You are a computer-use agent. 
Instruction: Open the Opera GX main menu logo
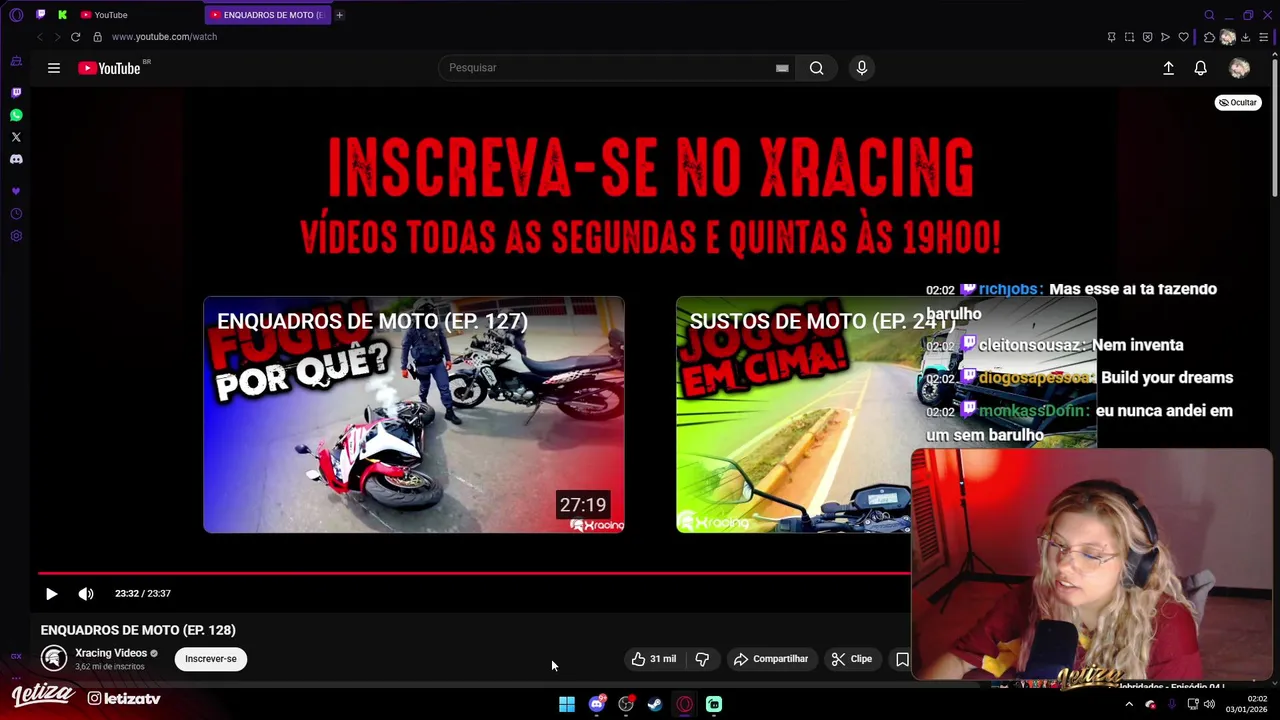click(16, 15)
